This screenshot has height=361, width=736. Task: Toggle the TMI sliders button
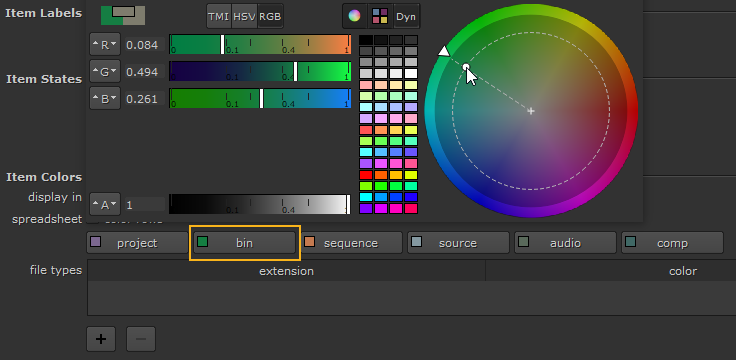coord(219,16)
